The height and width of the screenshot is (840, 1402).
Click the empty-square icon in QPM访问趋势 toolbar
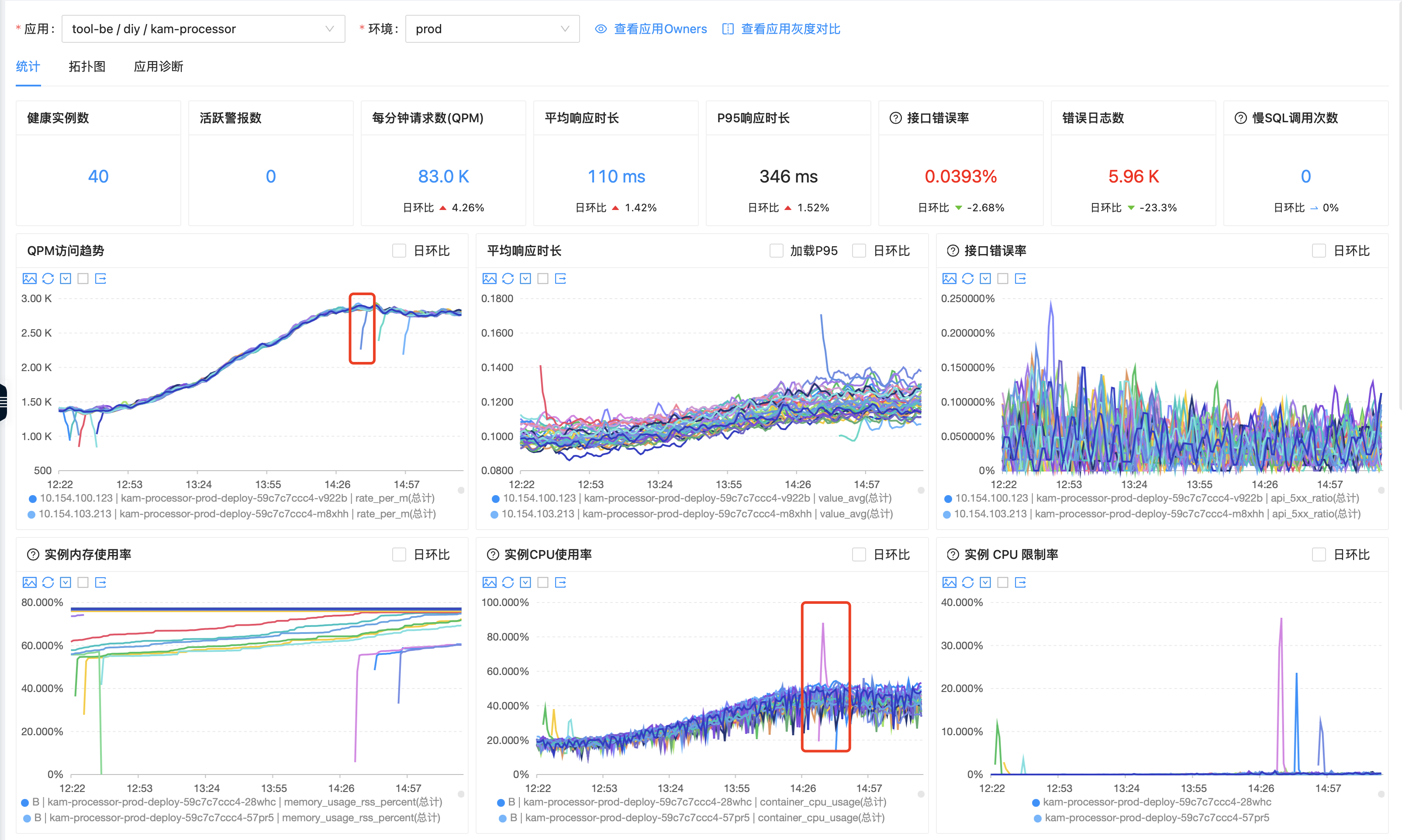pyautogui.click(x=83, y=279)
